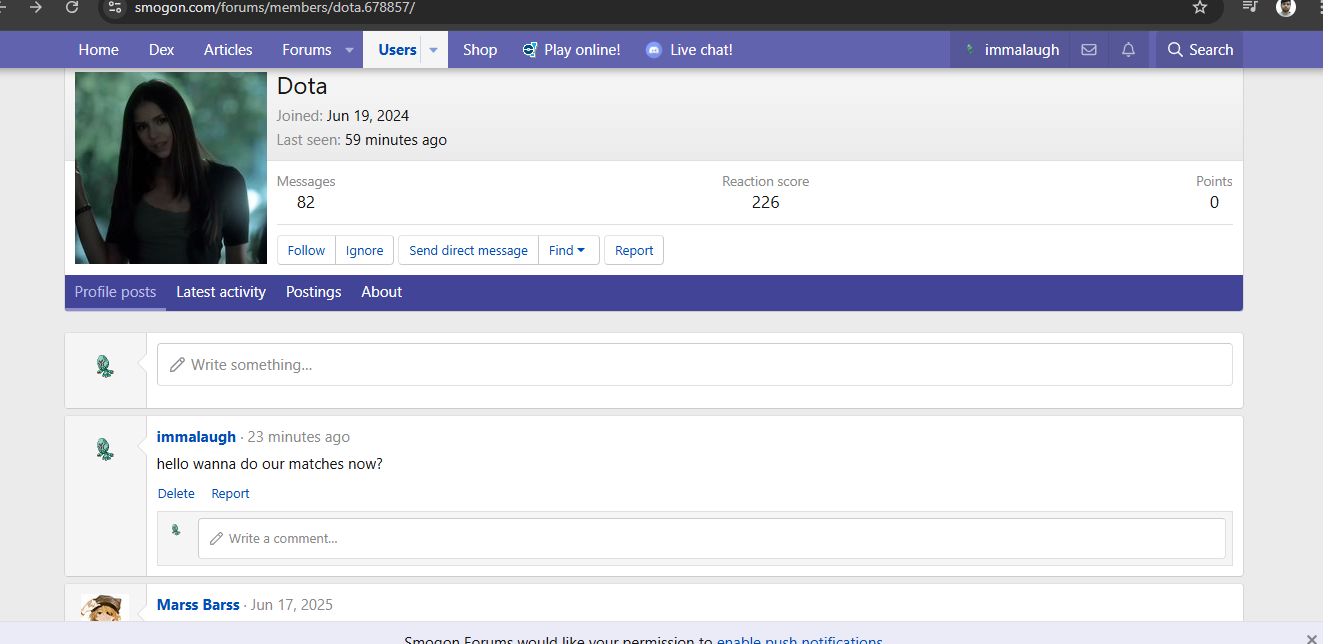Click the Dota username heading

pyautogui.click(x=302, y=86)
